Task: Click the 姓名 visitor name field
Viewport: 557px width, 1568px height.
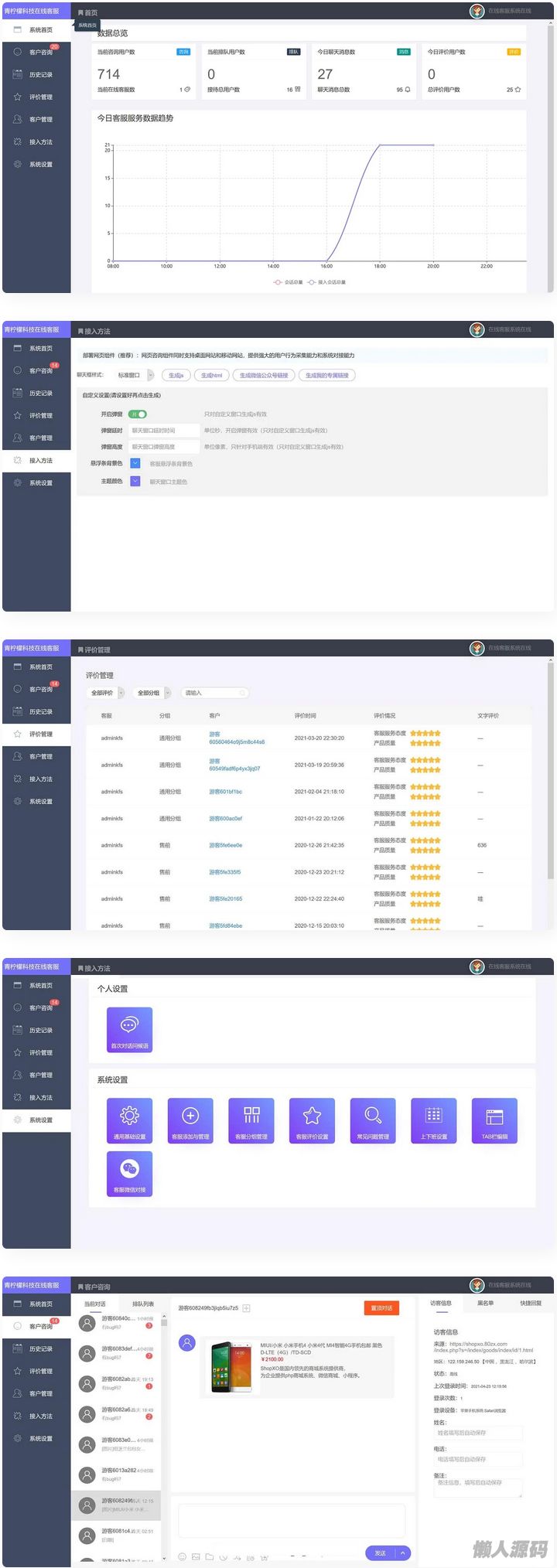Action: point(478,1433)
